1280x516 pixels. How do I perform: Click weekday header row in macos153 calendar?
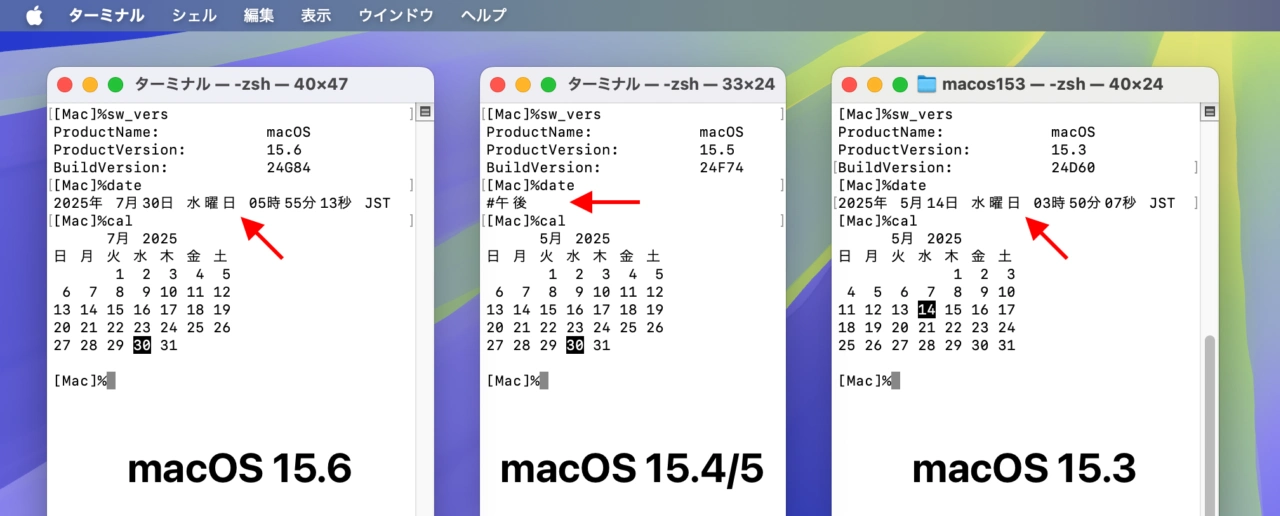coord(926,256)
